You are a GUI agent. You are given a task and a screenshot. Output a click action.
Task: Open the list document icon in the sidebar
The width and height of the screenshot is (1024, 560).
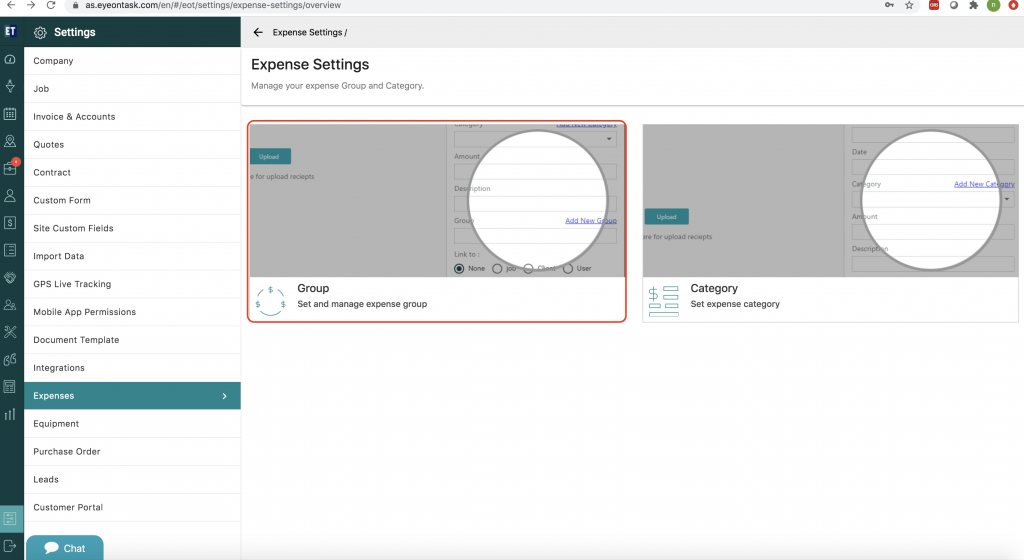(10, 250)
